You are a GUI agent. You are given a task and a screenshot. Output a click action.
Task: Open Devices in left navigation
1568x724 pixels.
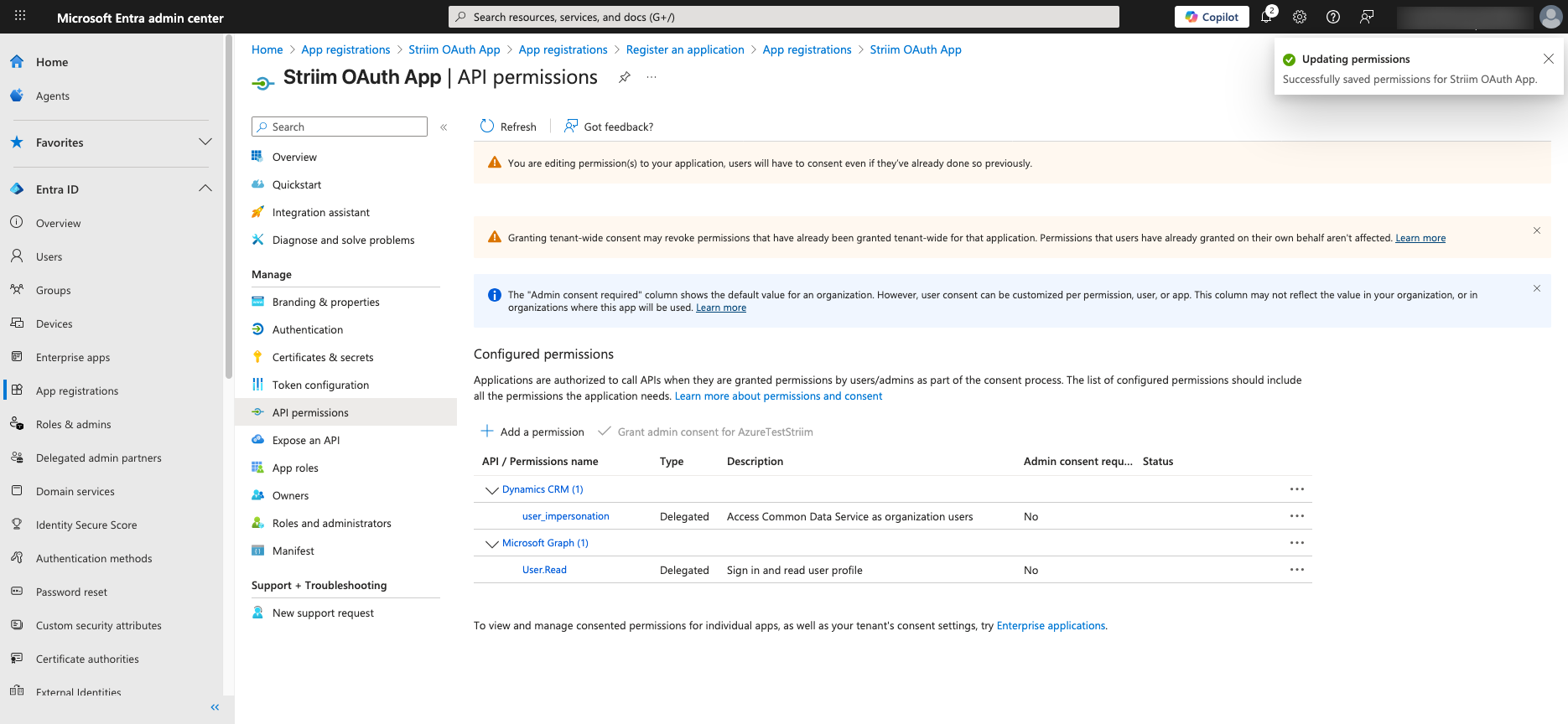(x=54, y=323)
